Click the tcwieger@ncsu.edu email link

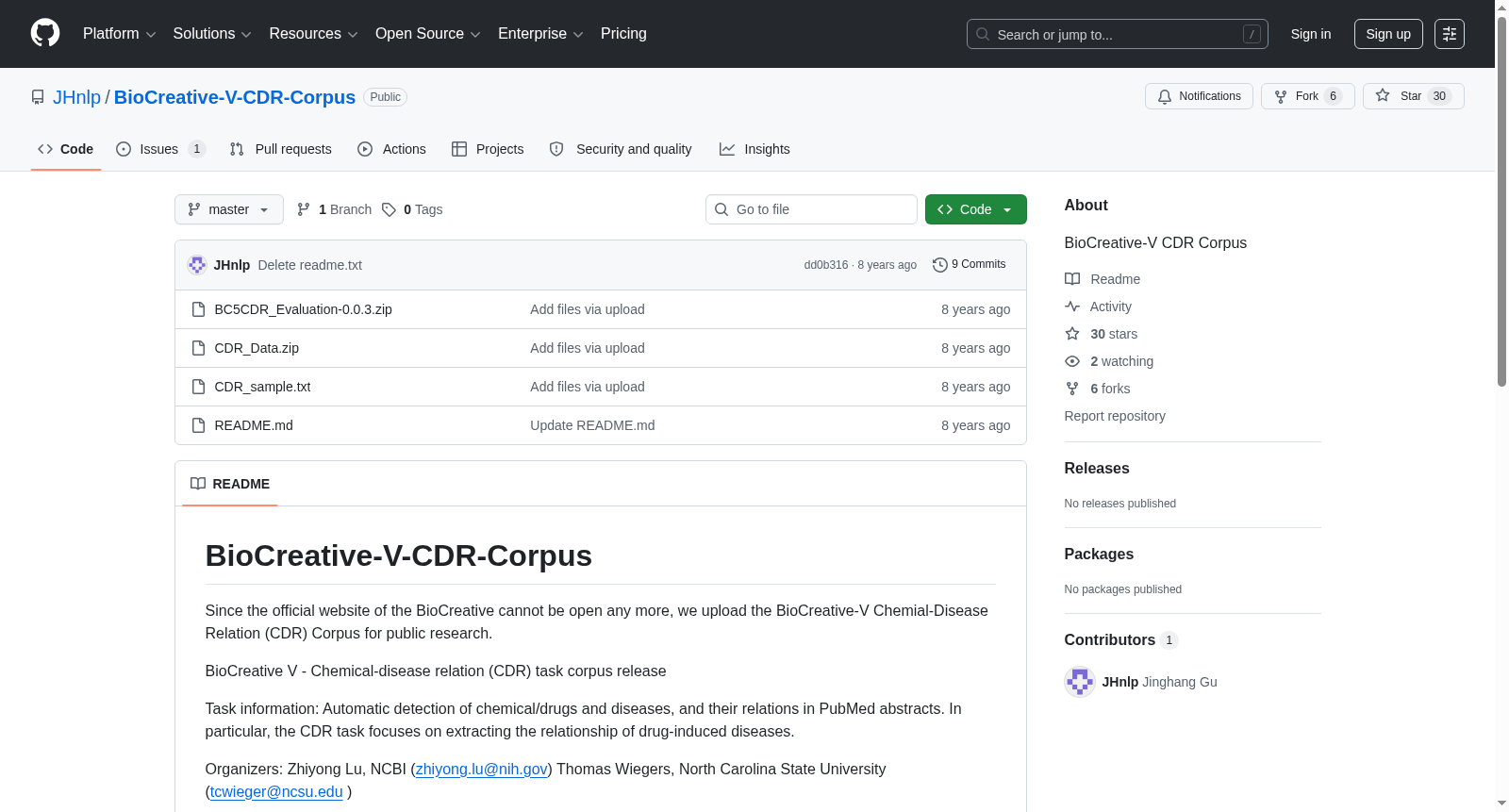point(276,792)
